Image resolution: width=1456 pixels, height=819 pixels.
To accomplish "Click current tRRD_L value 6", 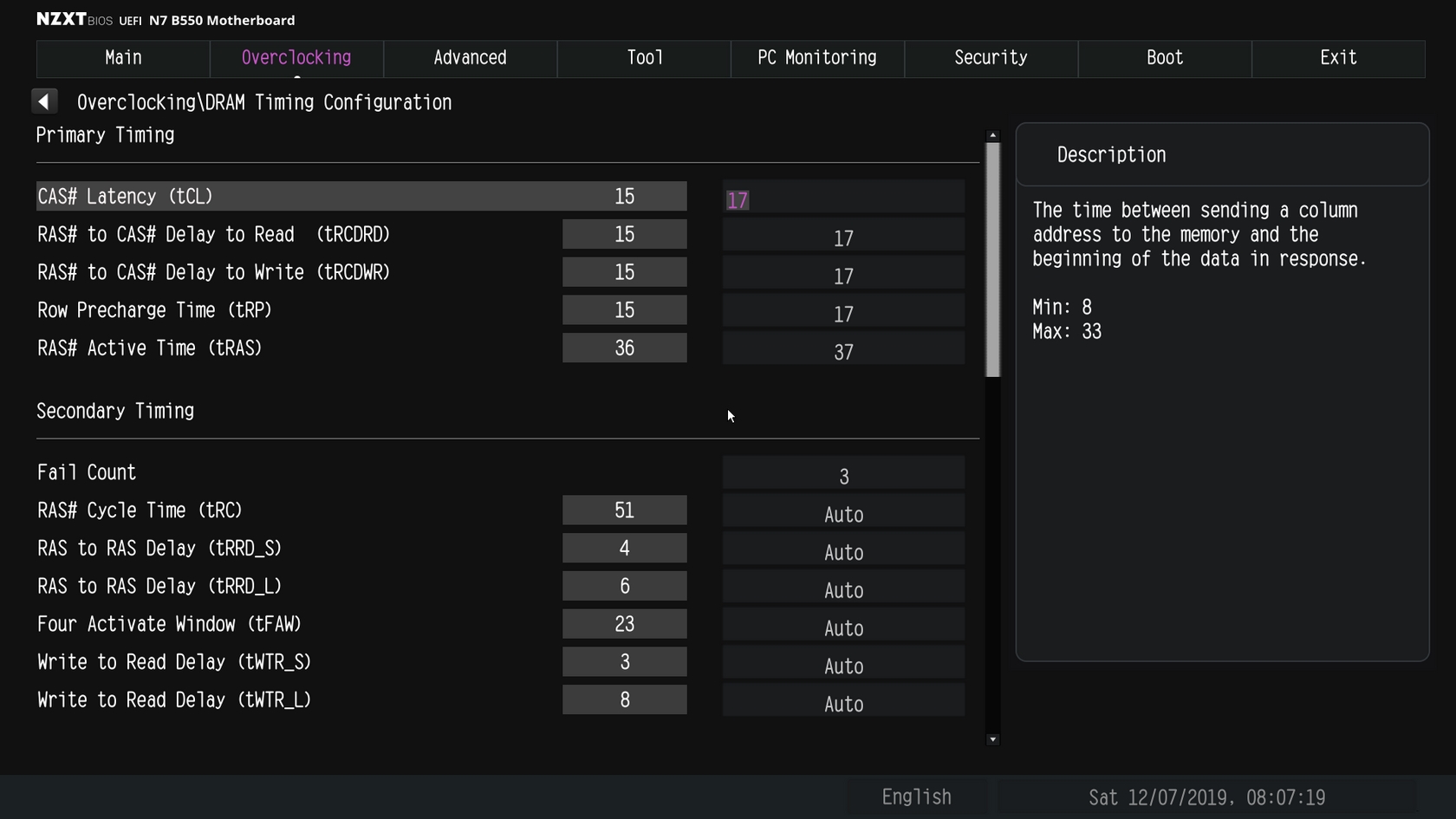I will (624, 587).
